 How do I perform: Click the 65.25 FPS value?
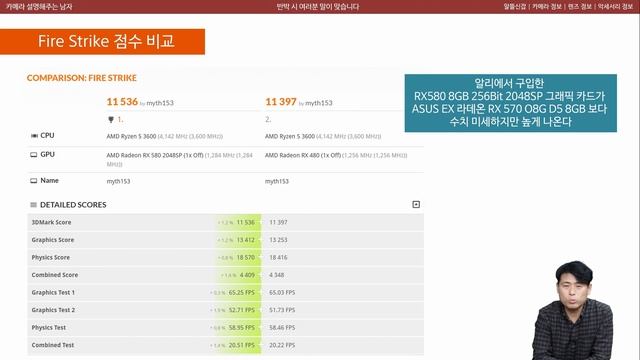click(242, 293)
